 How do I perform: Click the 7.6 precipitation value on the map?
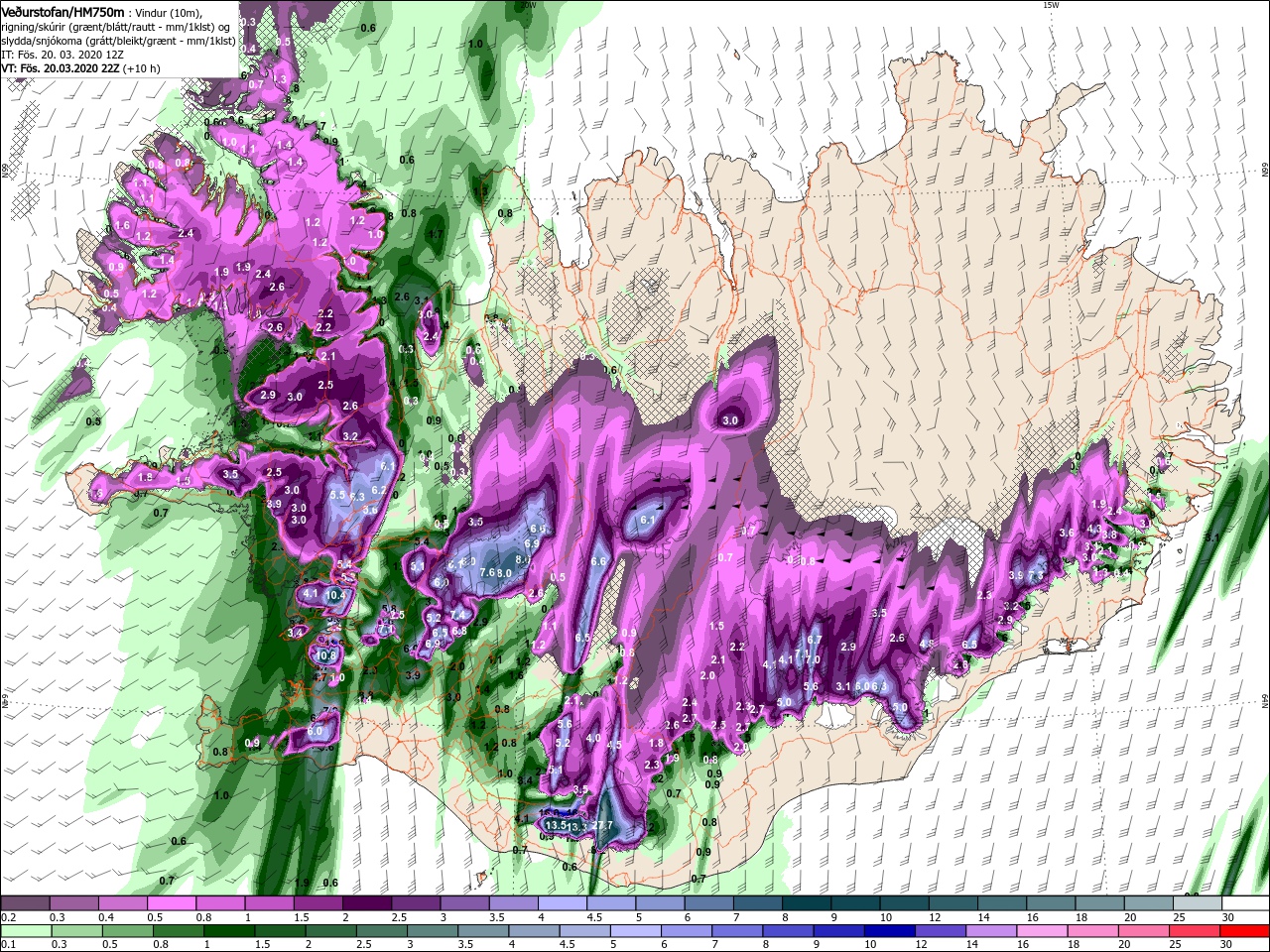tap(487, 572)
